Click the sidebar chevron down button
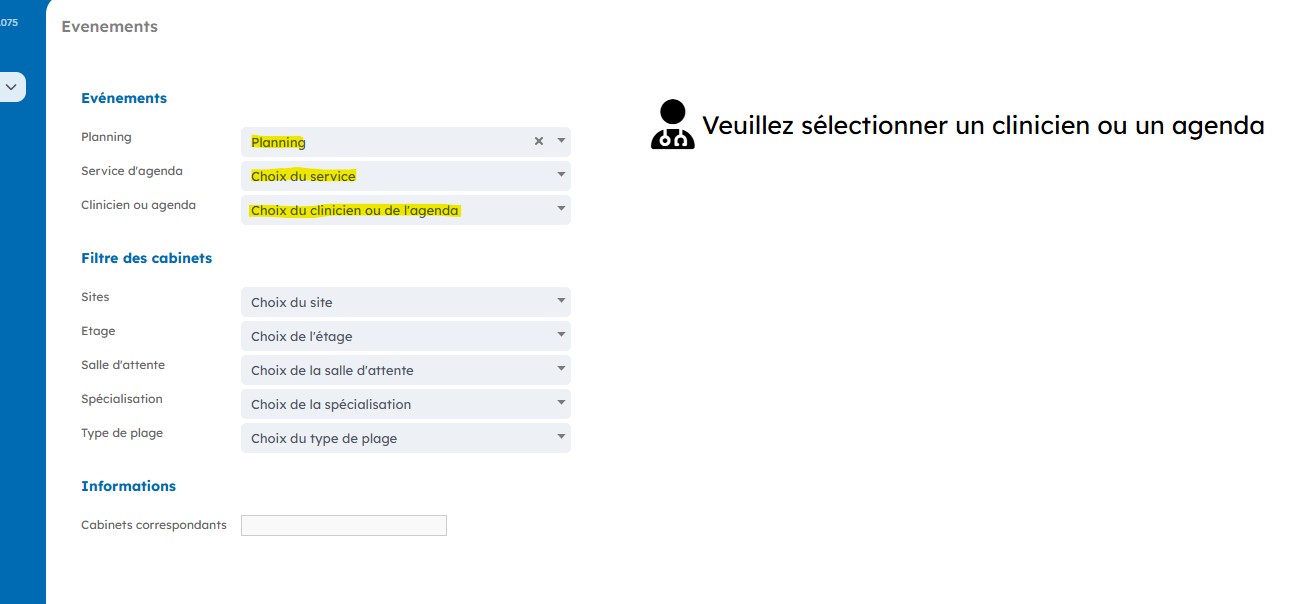Image resolution: width=1307 pixels, height=604 pixels. pos(11,87)
